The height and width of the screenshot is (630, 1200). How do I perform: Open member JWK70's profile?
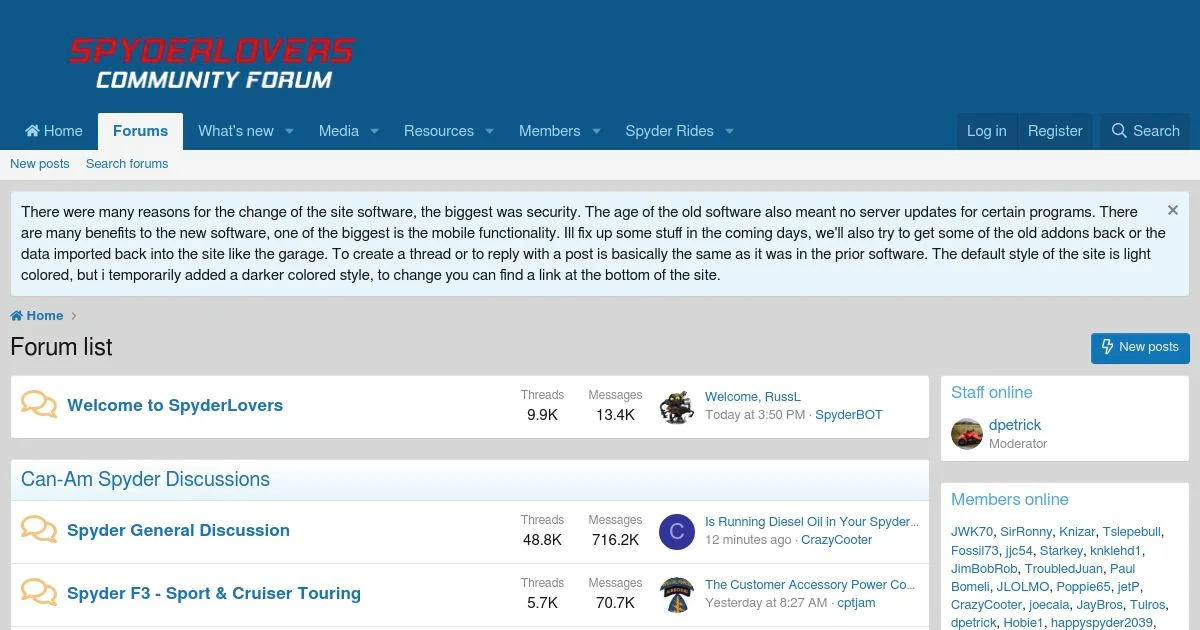coord(972,532)
